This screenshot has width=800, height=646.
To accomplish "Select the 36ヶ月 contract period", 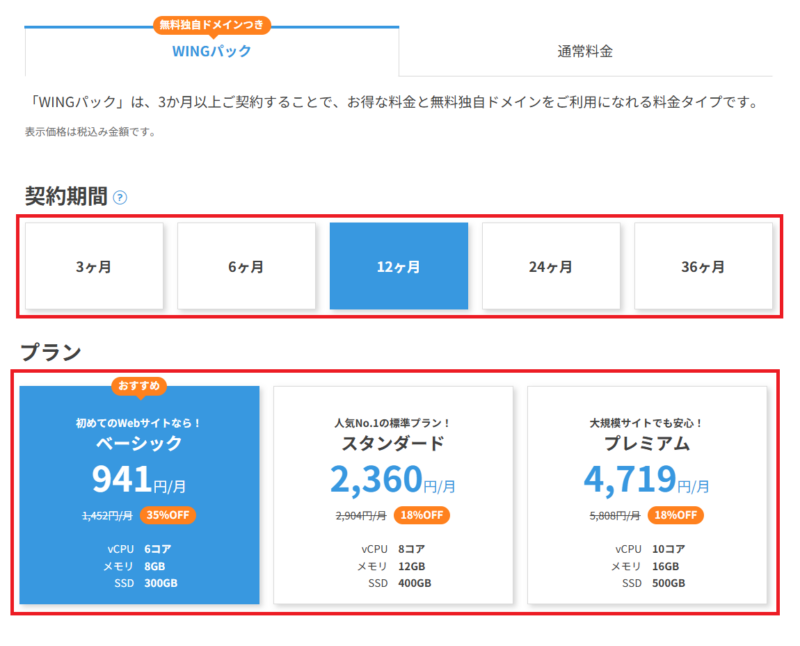I will [703, 266].
